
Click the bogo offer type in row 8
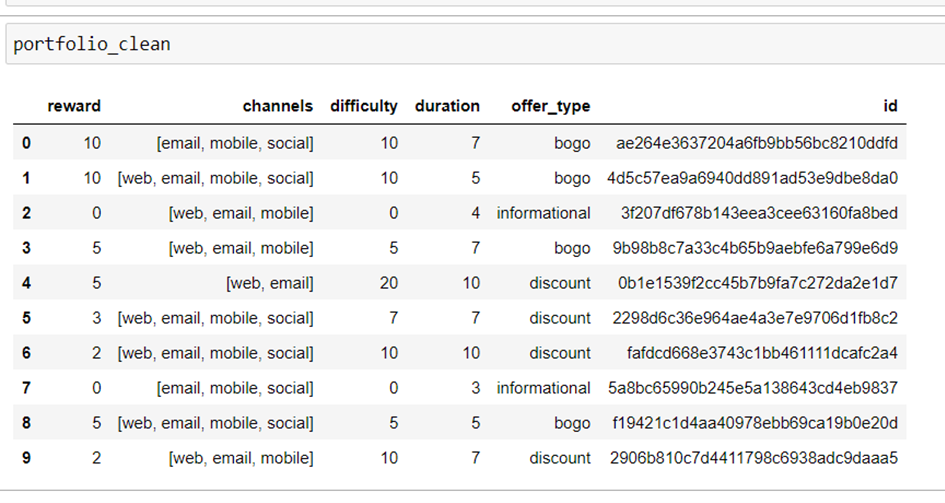tap(572, 423)
